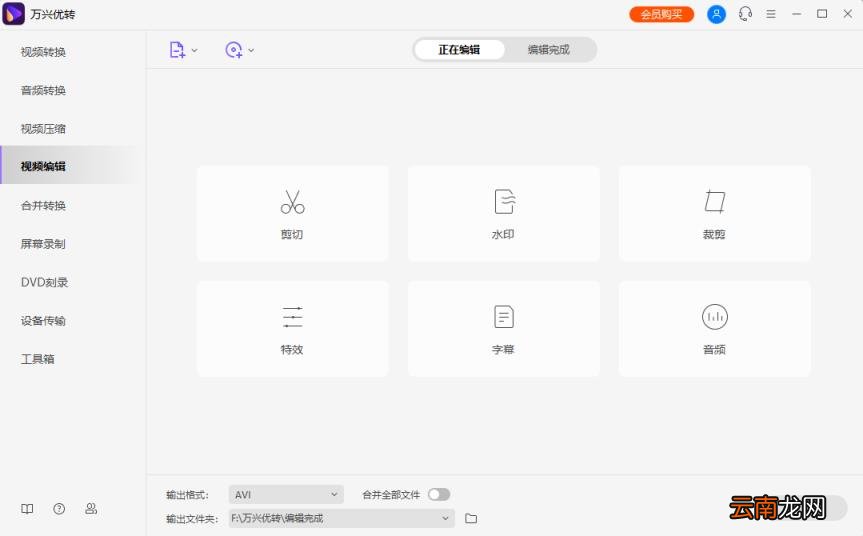Click the 裁剪 crop icon
Image resolution: width=863 pixels, height=536 pixels.
[x=714, y=201]
